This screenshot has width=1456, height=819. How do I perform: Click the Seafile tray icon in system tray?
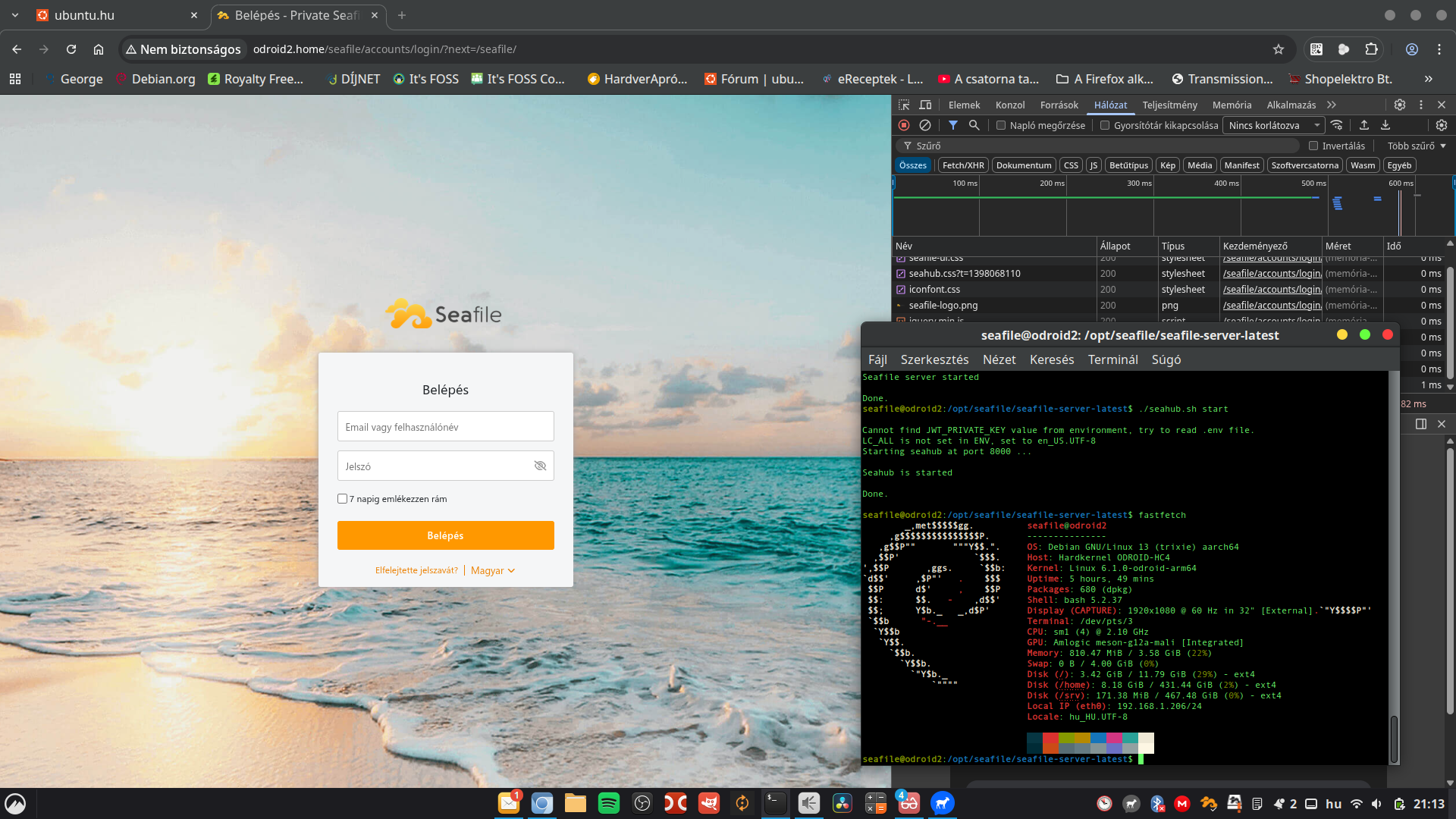(x=1208, y=804)
